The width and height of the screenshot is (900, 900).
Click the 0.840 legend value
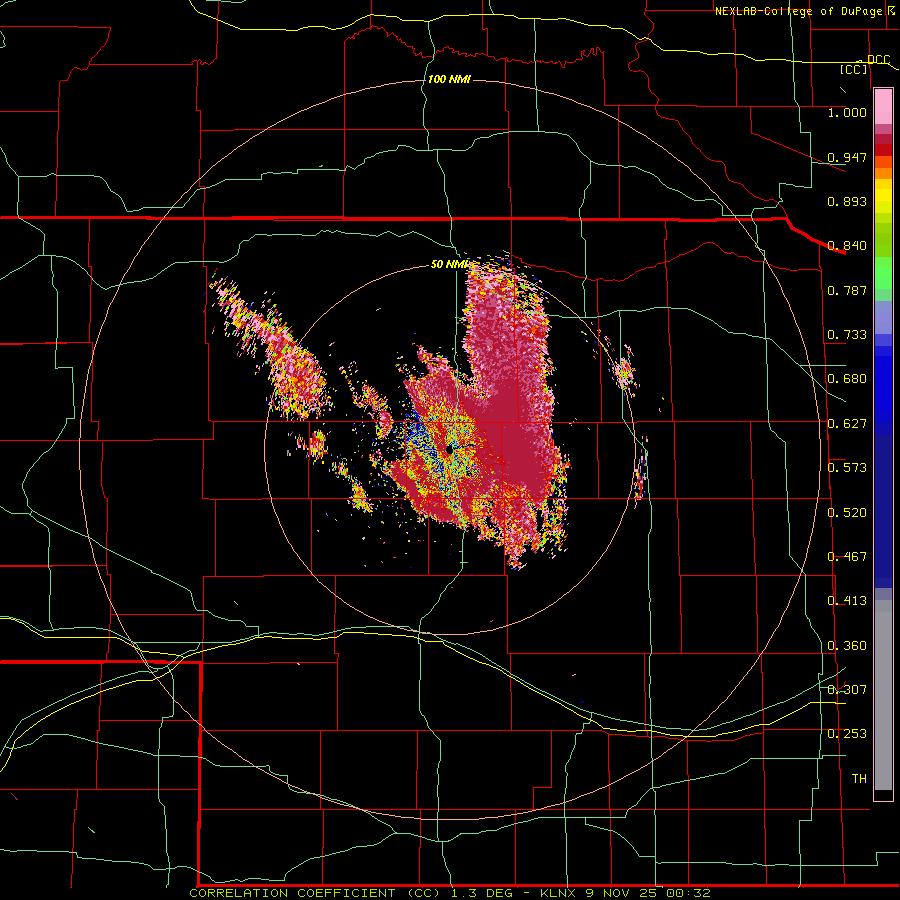pos(847,246)
